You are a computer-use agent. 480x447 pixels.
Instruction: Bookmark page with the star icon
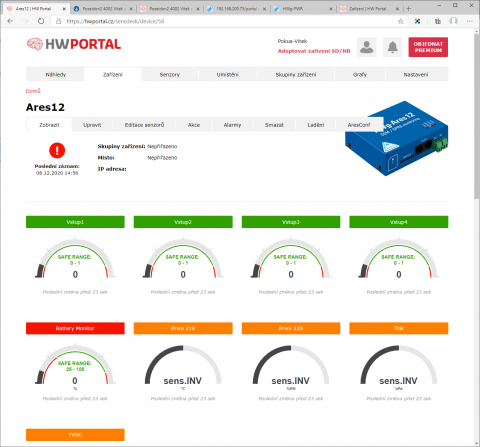[x=400, y=21]
